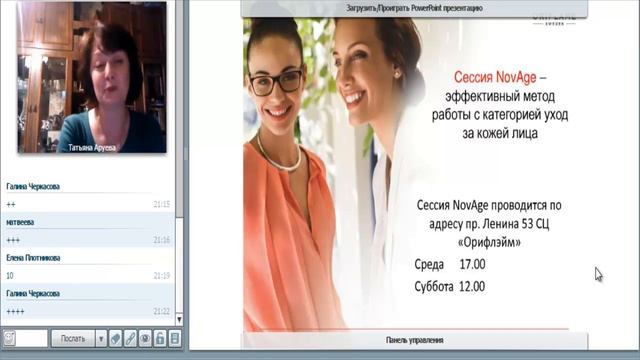Click the sender name Елена Плотникова
Viewport: 640px width, 360px height.
[33, 258]
